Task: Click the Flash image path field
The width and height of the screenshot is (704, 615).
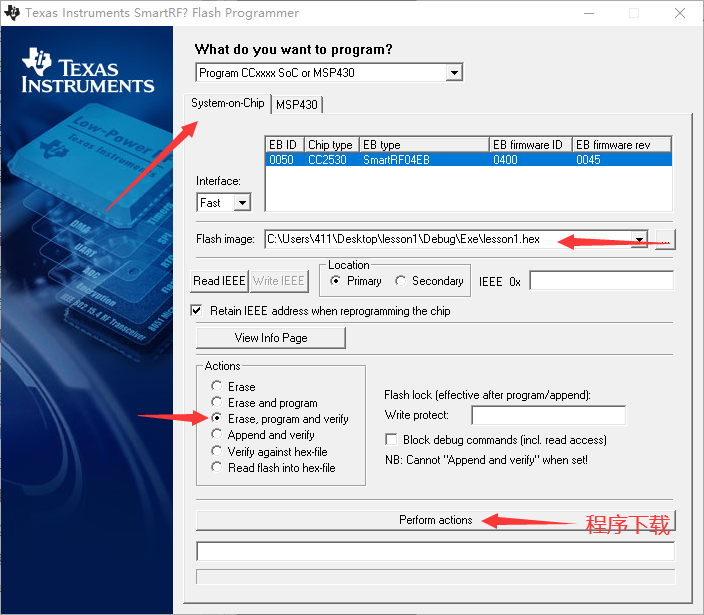Action: [x=448, y=239]
